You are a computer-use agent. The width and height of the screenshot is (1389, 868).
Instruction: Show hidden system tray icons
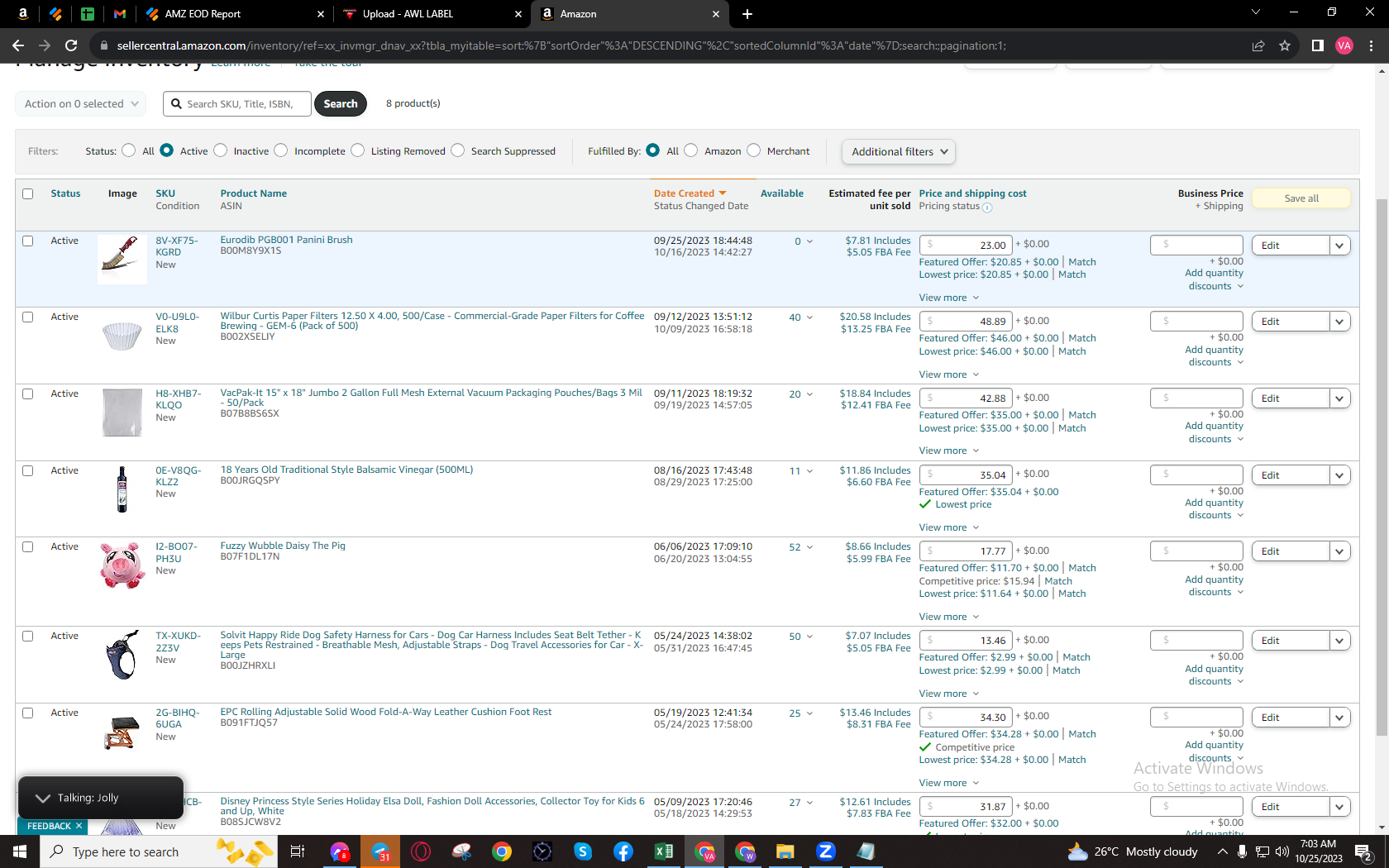pyautogui.click(x=1222, y=851)
